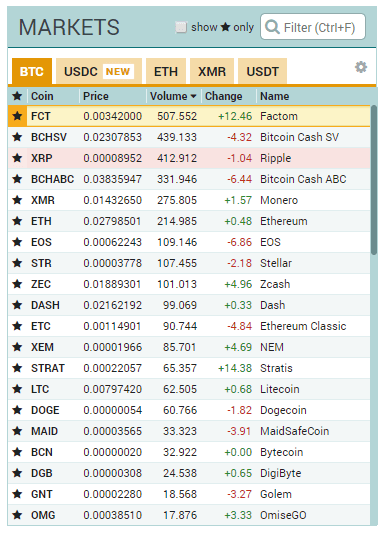Select the Ethereum Classic market name
Viewport: 386px width, 534px height.
click(x=303, y=326)
